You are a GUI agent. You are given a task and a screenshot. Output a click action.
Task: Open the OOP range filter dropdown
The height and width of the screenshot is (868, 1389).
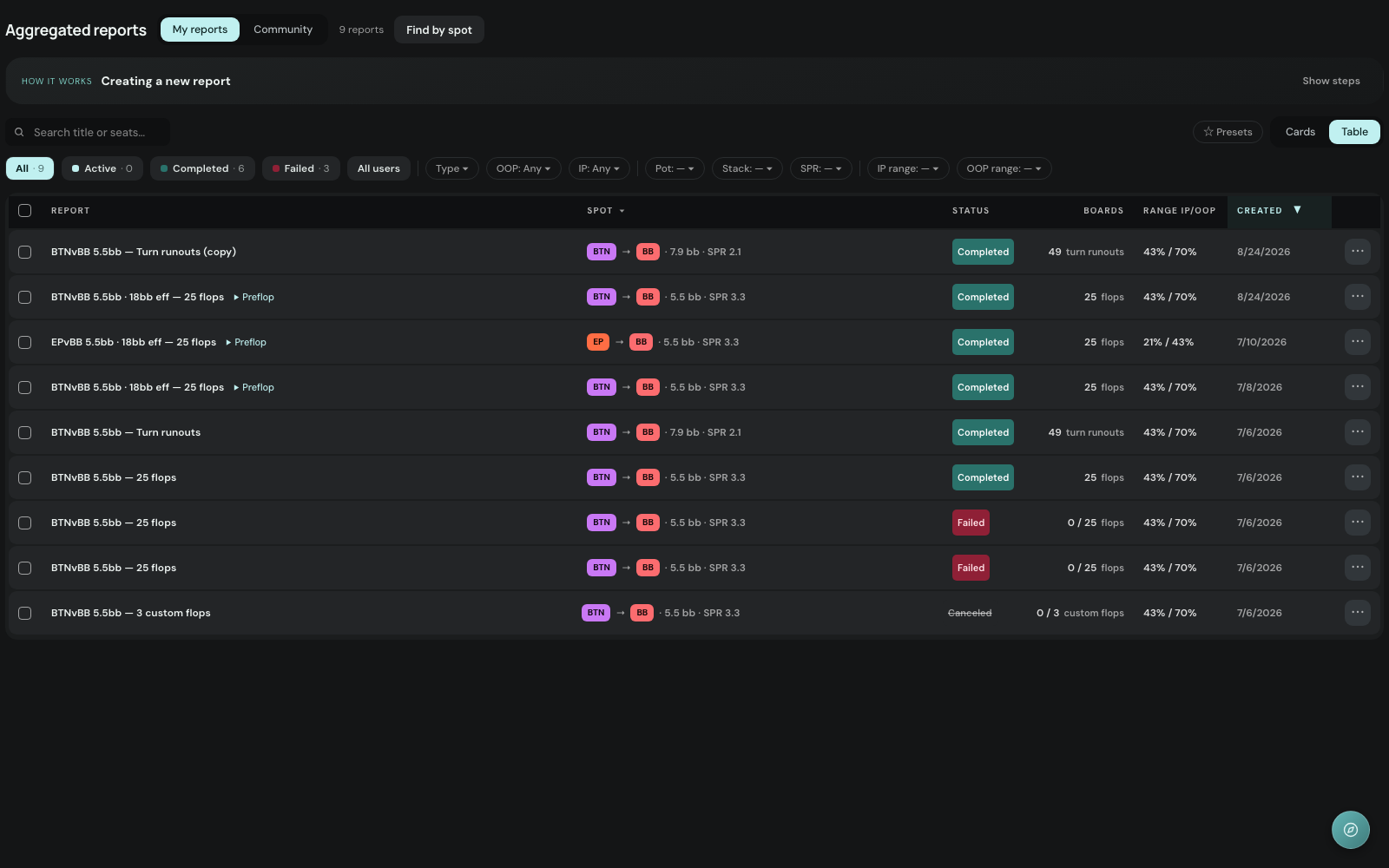click(1004, 168)
